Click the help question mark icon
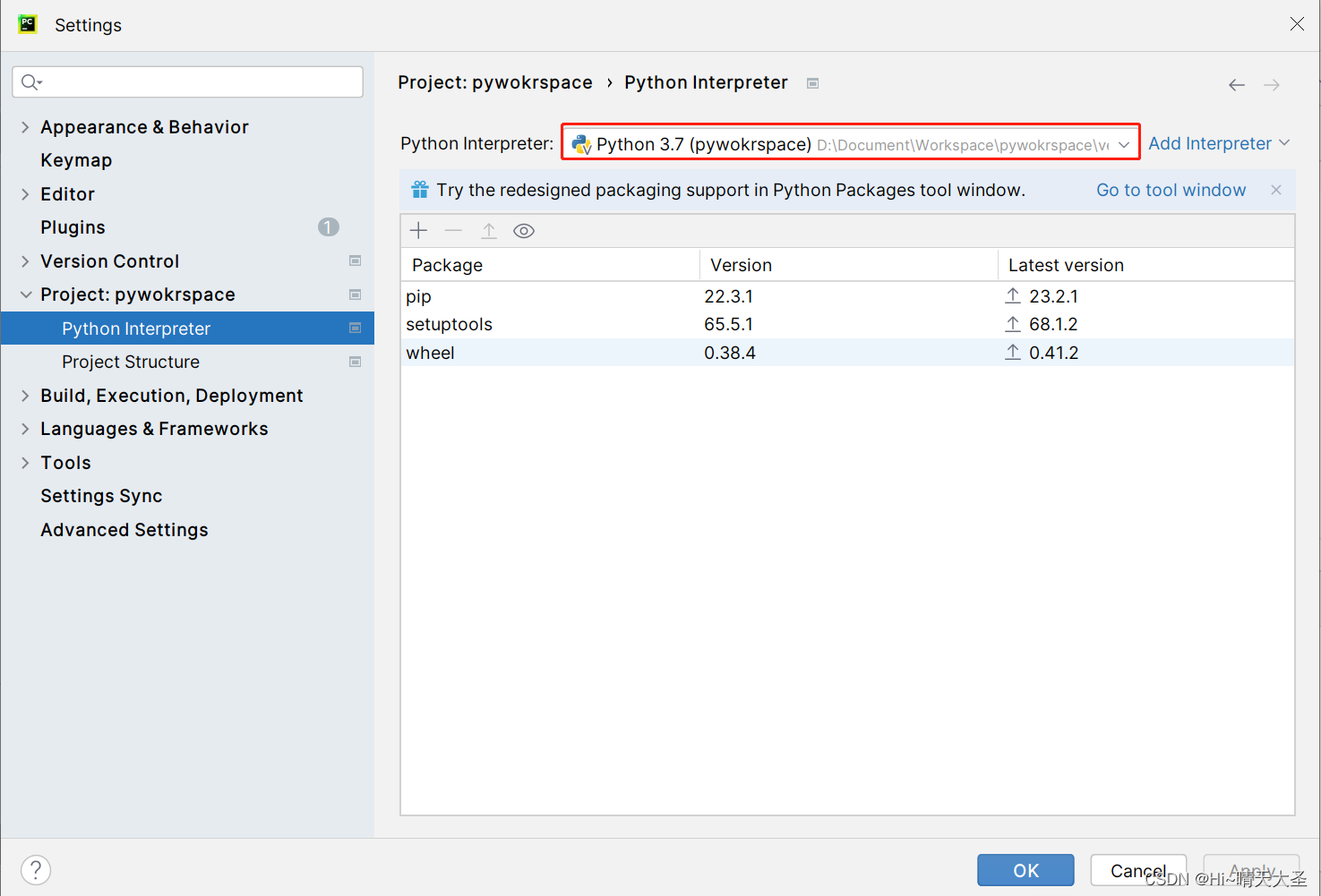Image resolution: width=1321 pixels, height=896 pixels. point(36,870)
